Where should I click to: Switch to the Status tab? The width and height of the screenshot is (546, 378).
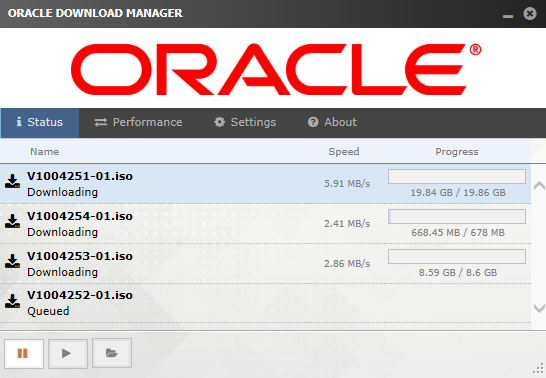point(40,123)
